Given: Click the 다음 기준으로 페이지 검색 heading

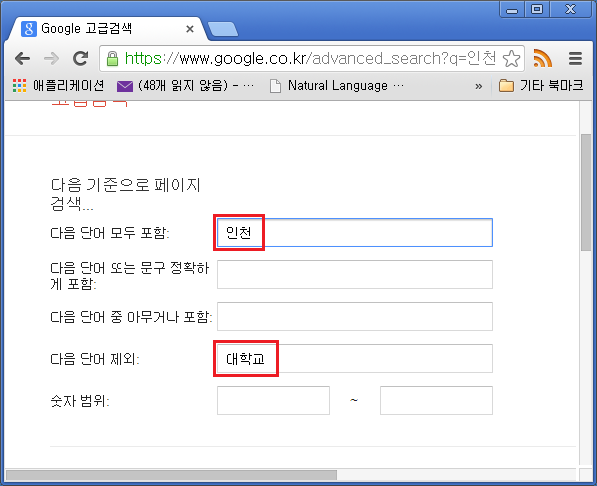Looking at the screenshot, I should (x=125, y=194).
